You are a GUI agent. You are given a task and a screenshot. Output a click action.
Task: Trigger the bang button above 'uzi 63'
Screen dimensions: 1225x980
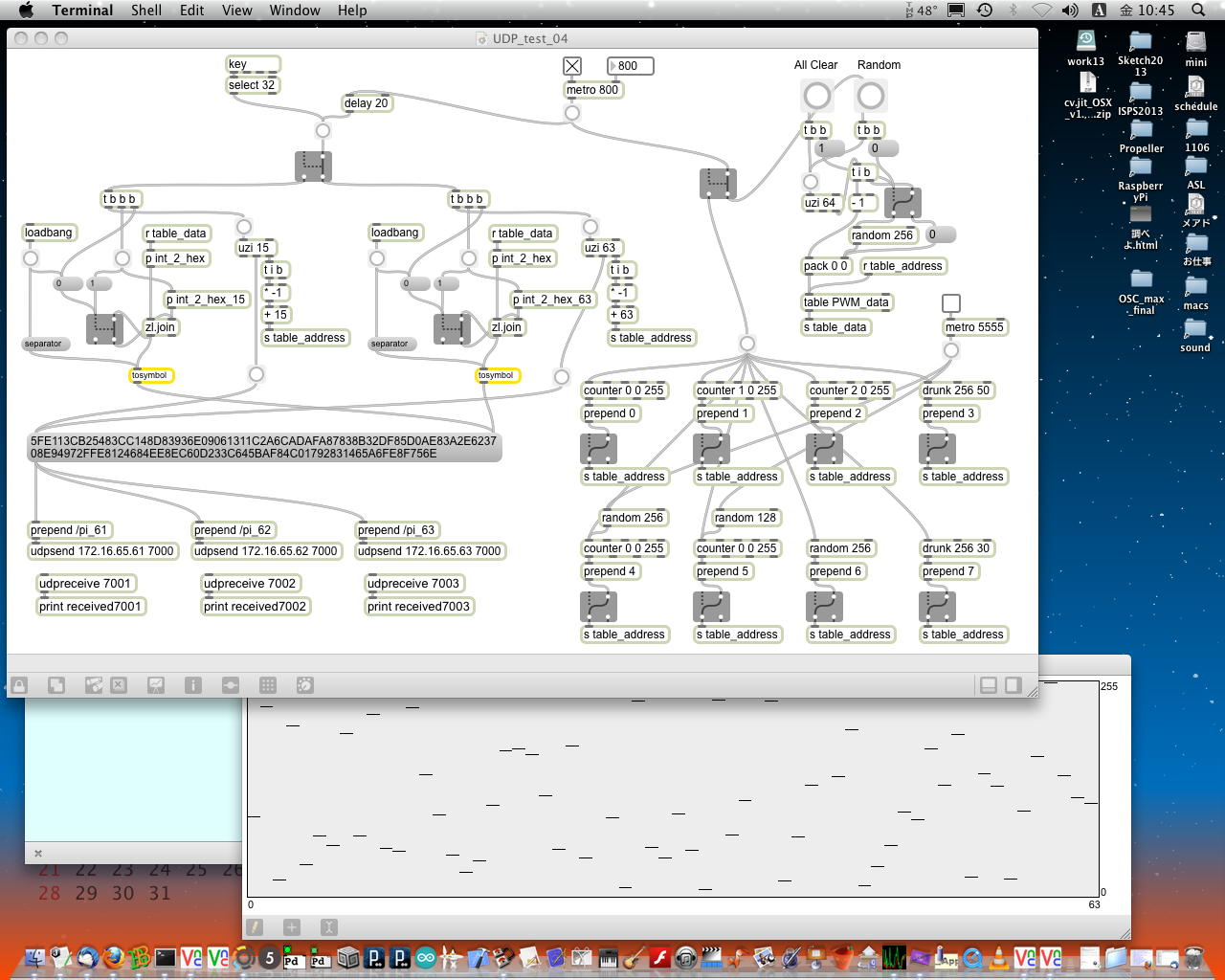[x=590, y=227]
